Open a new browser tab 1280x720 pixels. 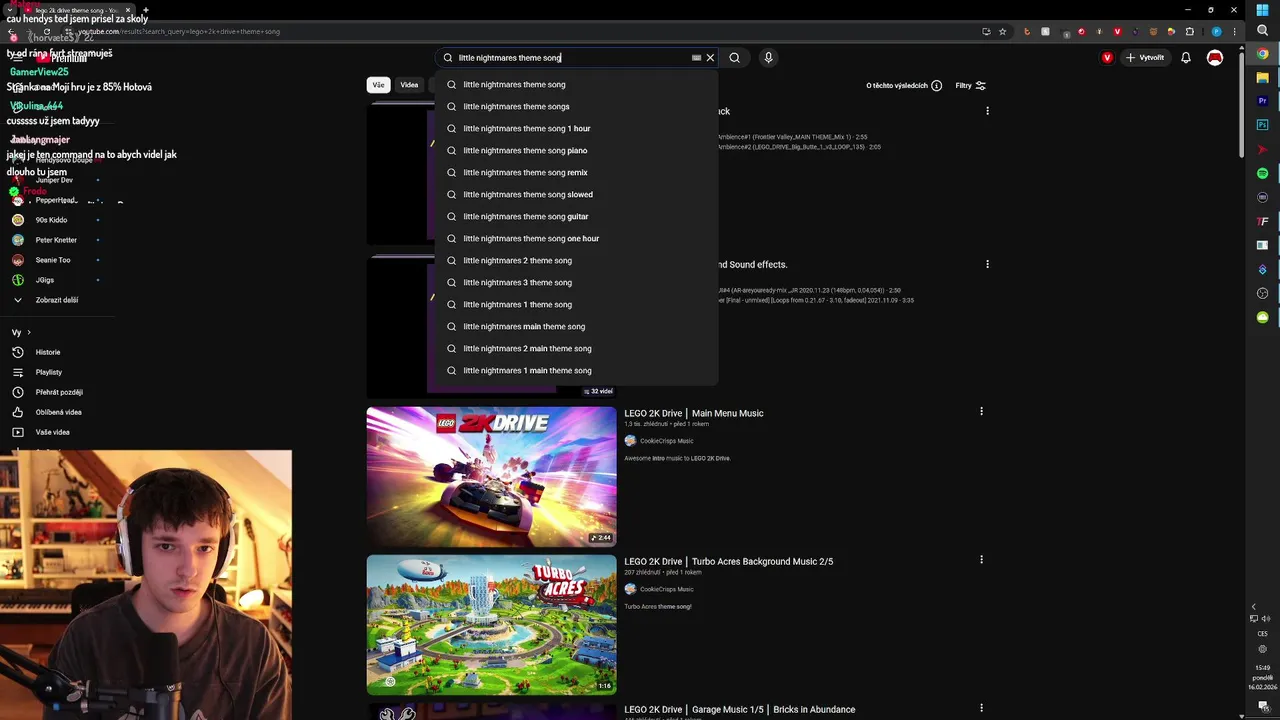(x=145, y=10)
